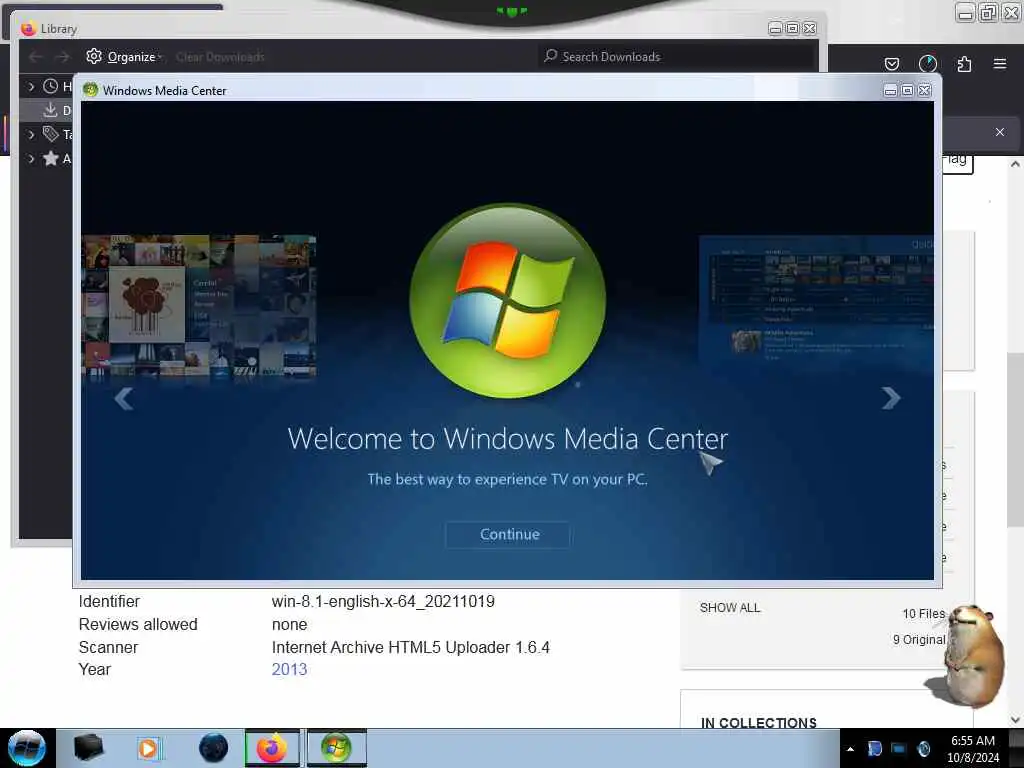Click the page scrollbar up arrow
The width and height of the screenshot is (1024, 768).
click(1015, 164)
